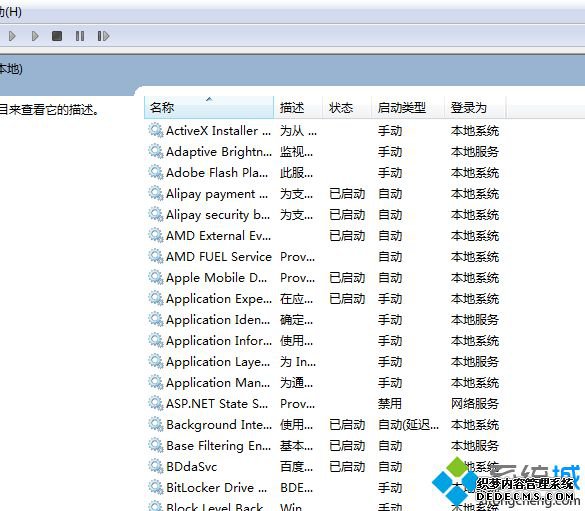The width and height of the screenshot is (585, 511).
Task: Select the ASP.NET State Service name
Action: 217,404
